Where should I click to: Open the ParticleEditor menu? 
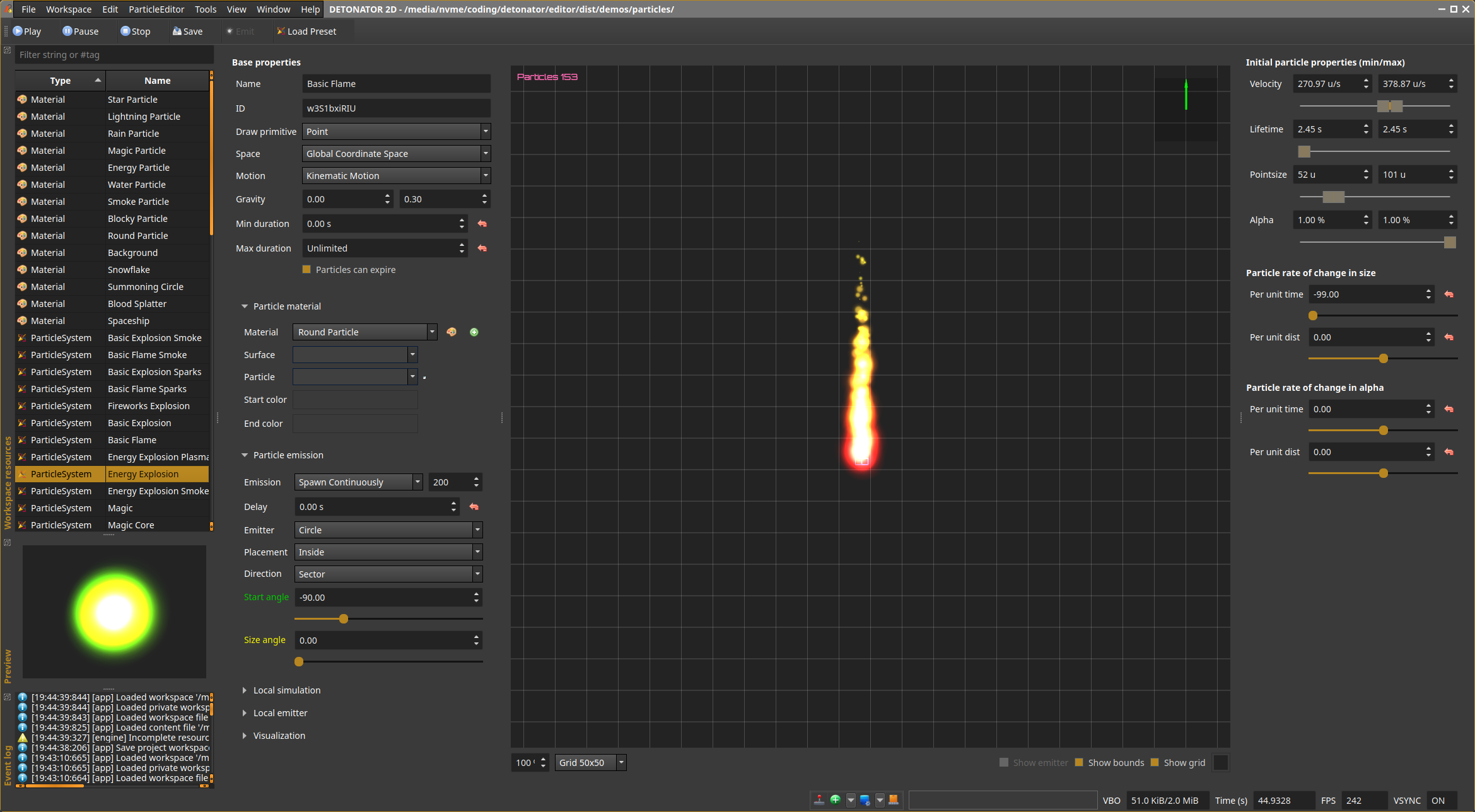pos(156,9)
